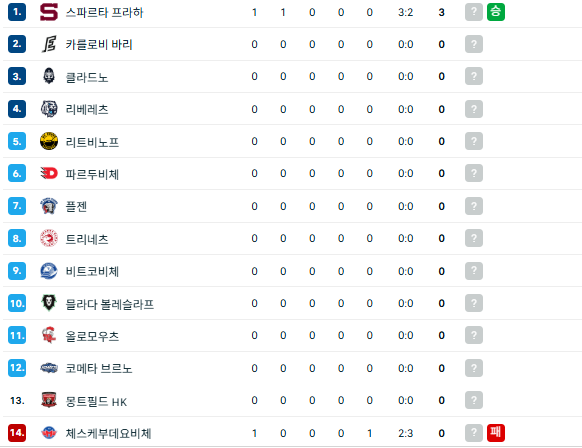Click the rank 14 red position badge
This screenshot has height=448, width=582.
[17, 433]
